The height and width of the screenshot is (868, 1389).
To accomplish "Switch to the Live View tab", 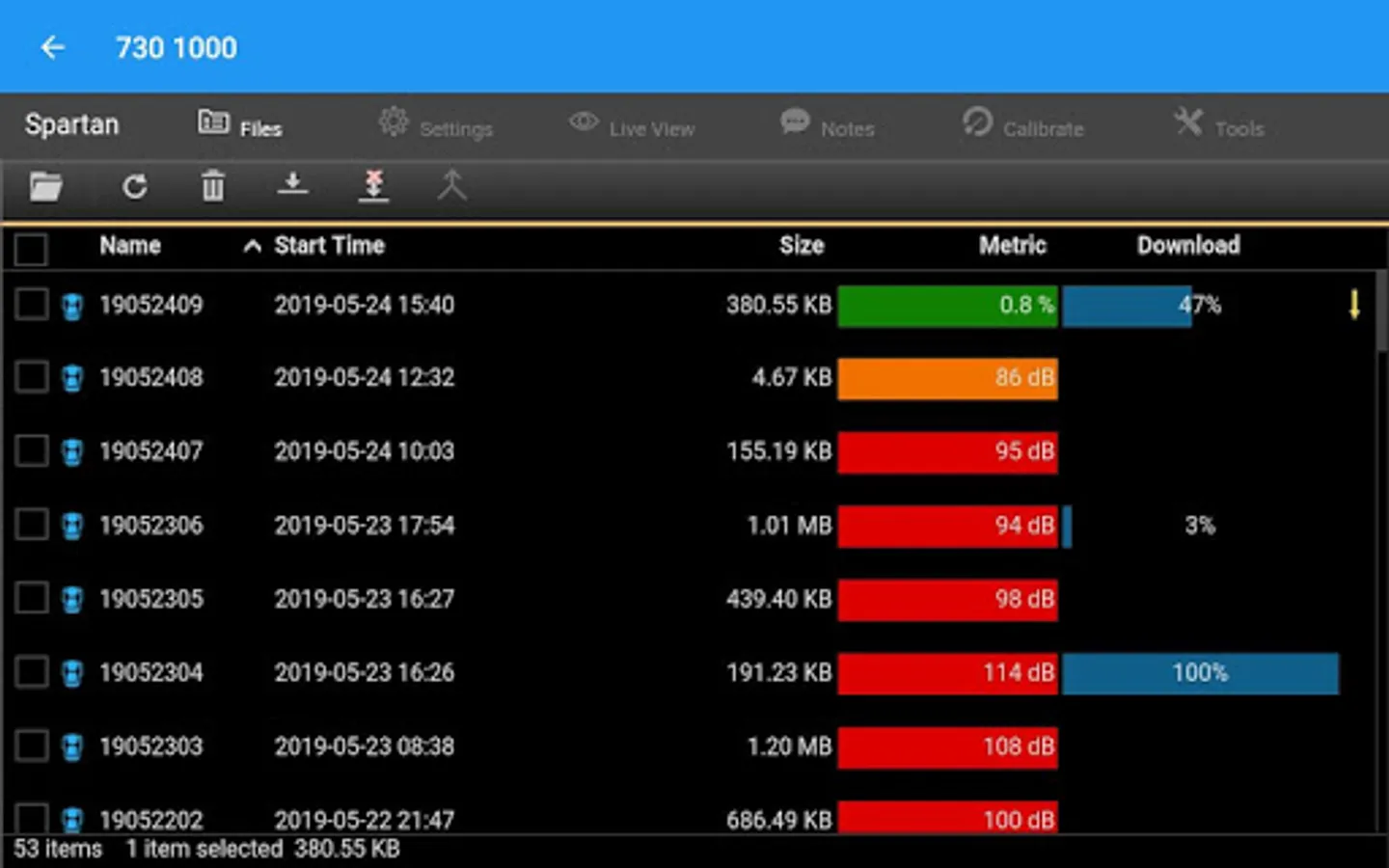I will point(632,125).
